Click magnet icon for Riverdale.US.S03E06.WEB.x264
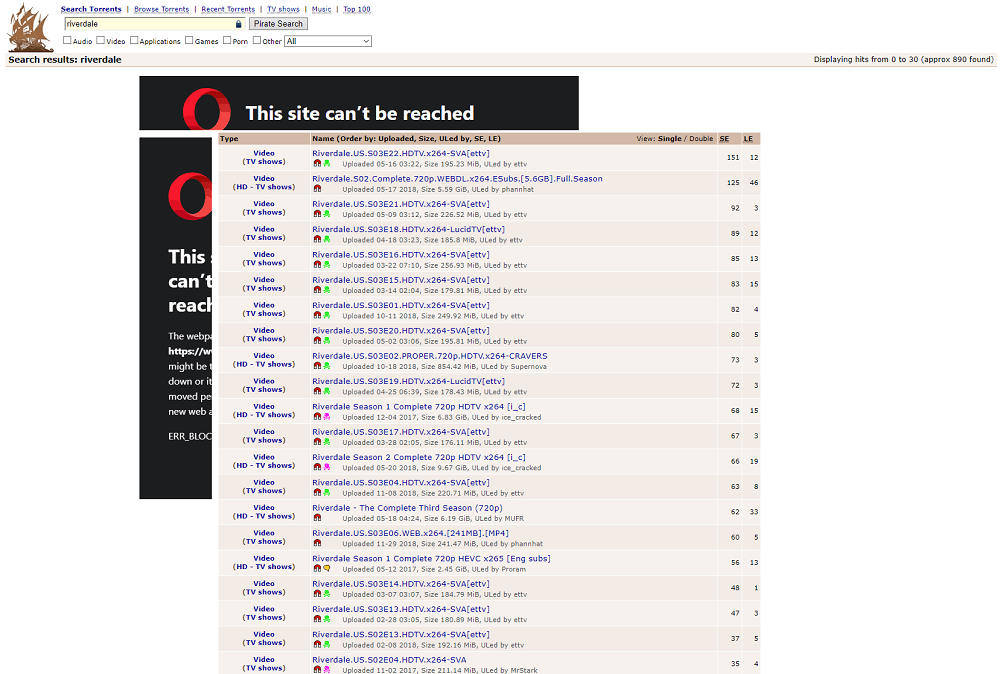This screenshot has width=1000, height=674. (317, 543)
